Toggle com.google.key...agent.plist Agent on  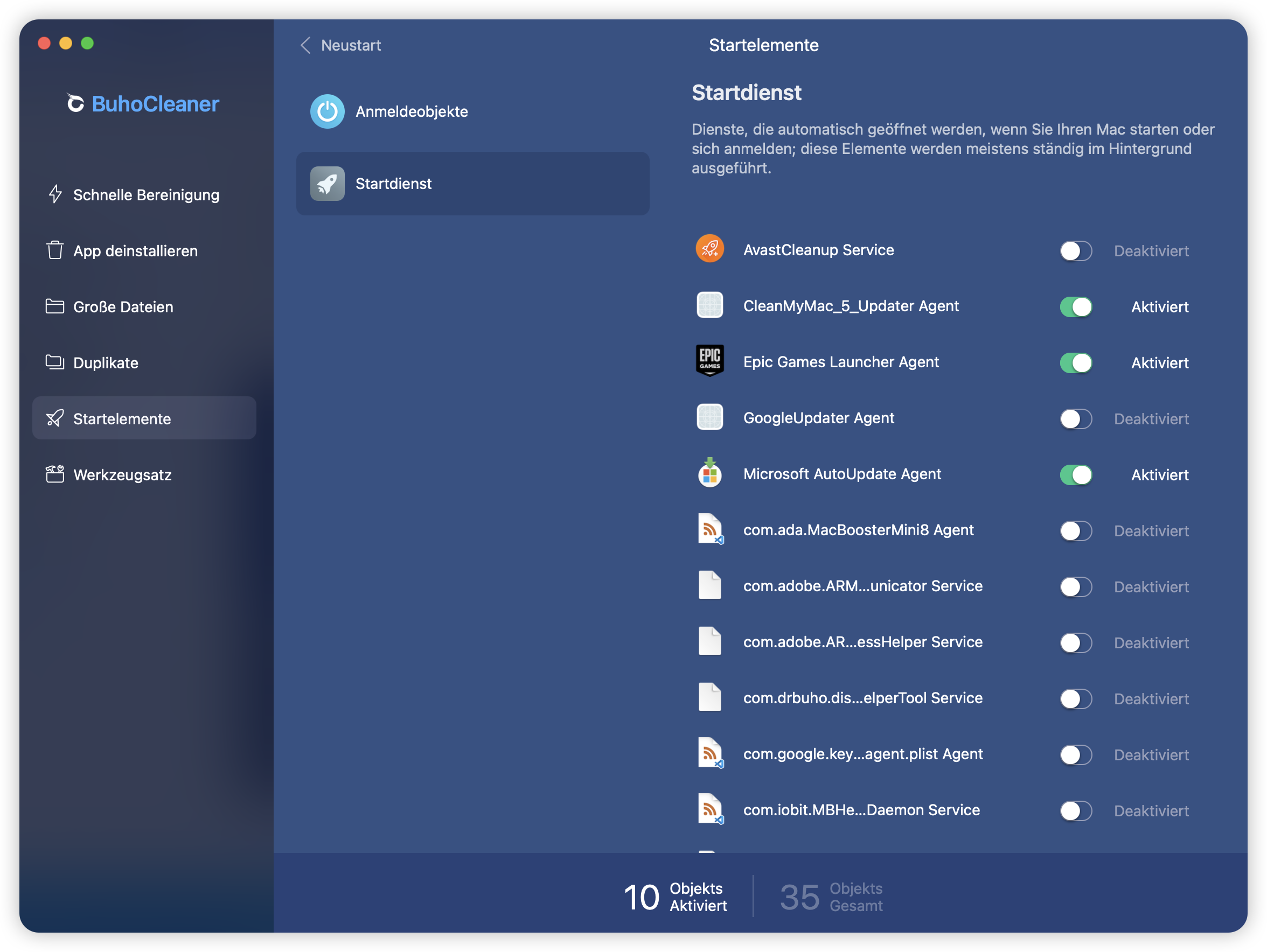pos(1076,755)
